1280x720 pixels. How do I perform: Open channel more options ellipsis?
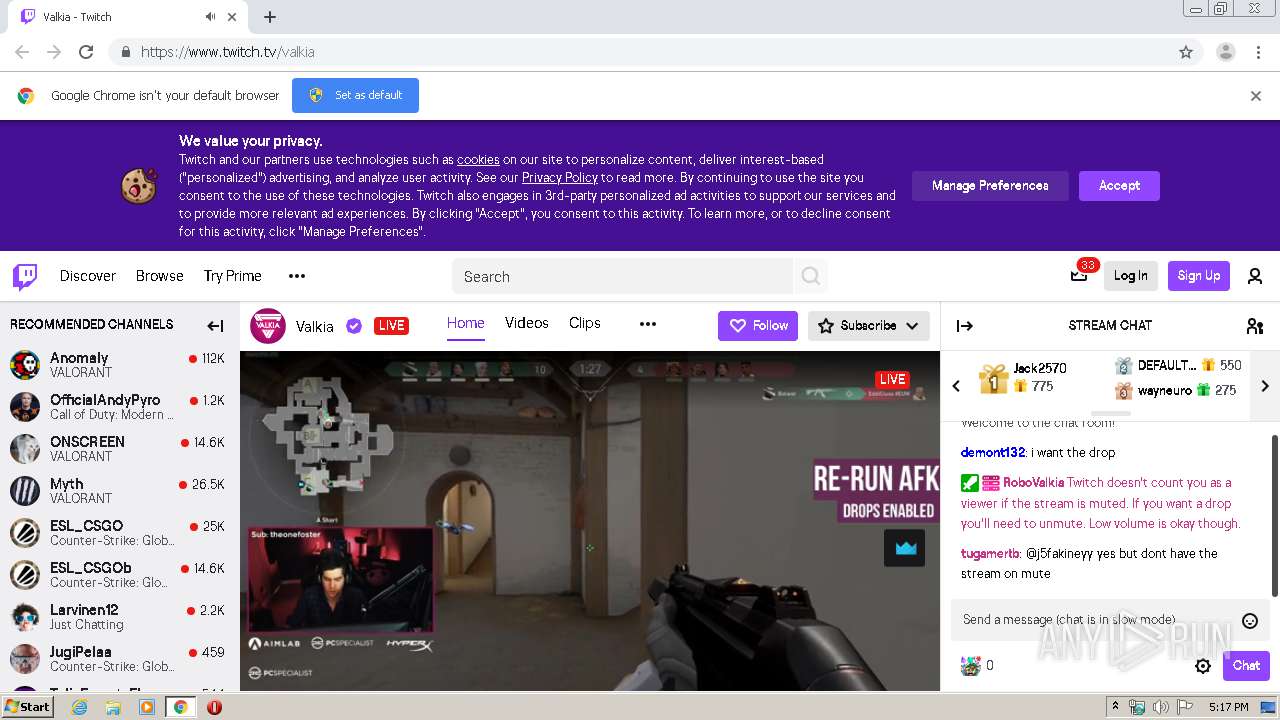point(648,324)
